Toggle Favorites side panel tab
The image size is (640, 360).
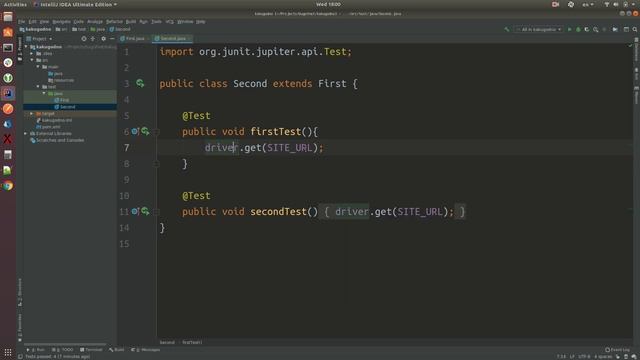click(20, 328)
